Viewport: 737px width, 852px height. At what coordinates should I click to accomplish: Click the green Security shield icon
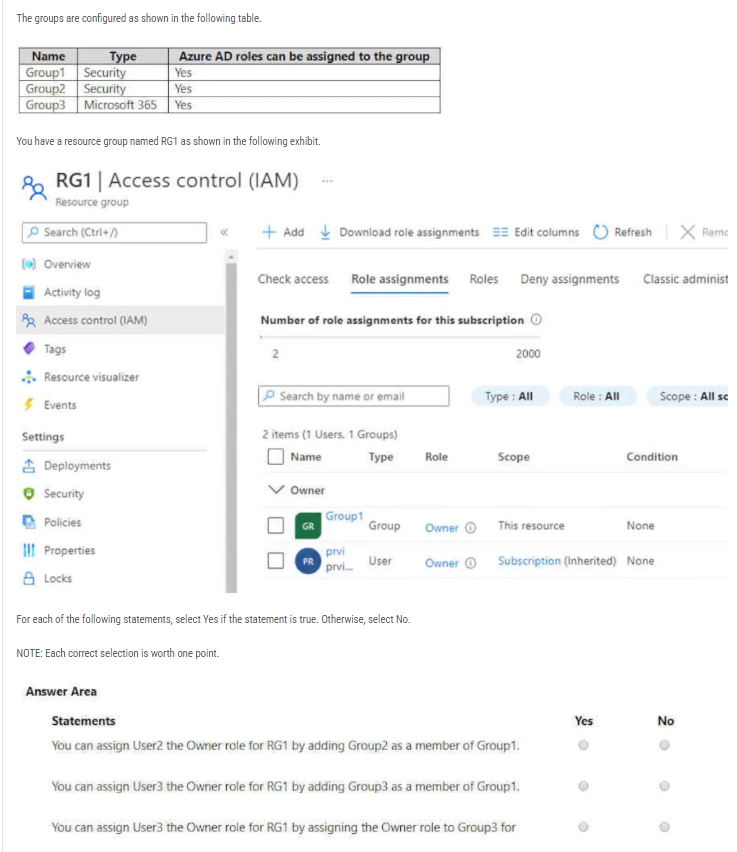tap(29, 493)
